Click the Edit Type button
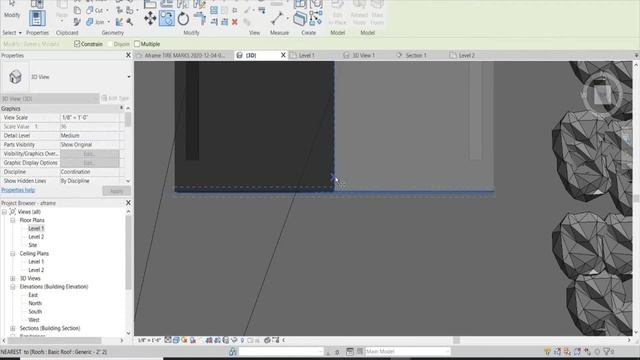640x360 pixels. (115, 98)
